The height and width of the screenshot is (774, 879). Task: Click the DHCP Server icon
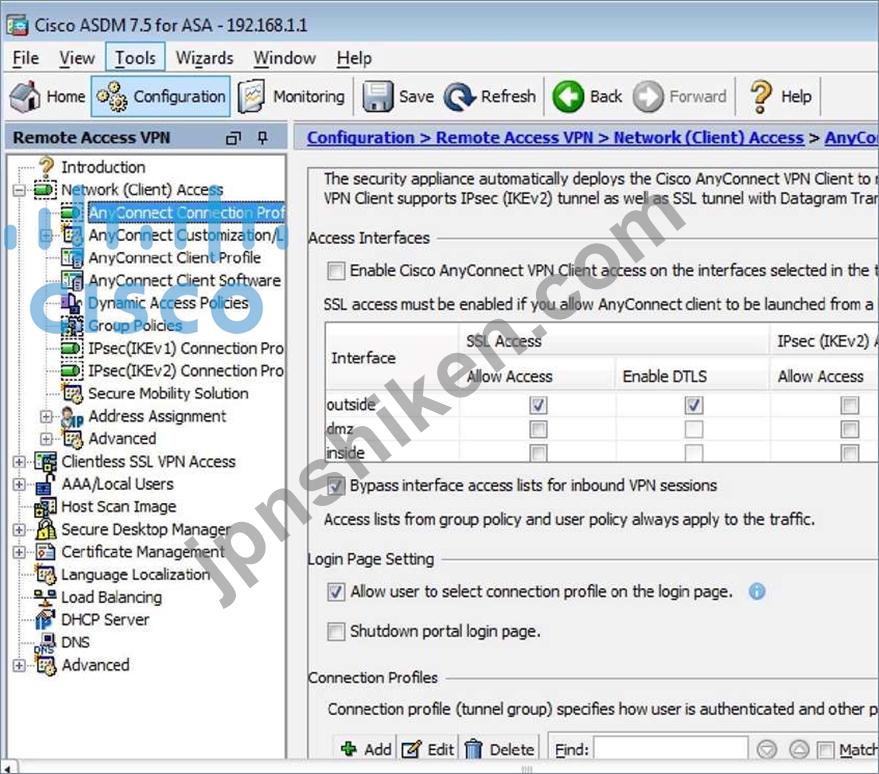coord(45,620)
